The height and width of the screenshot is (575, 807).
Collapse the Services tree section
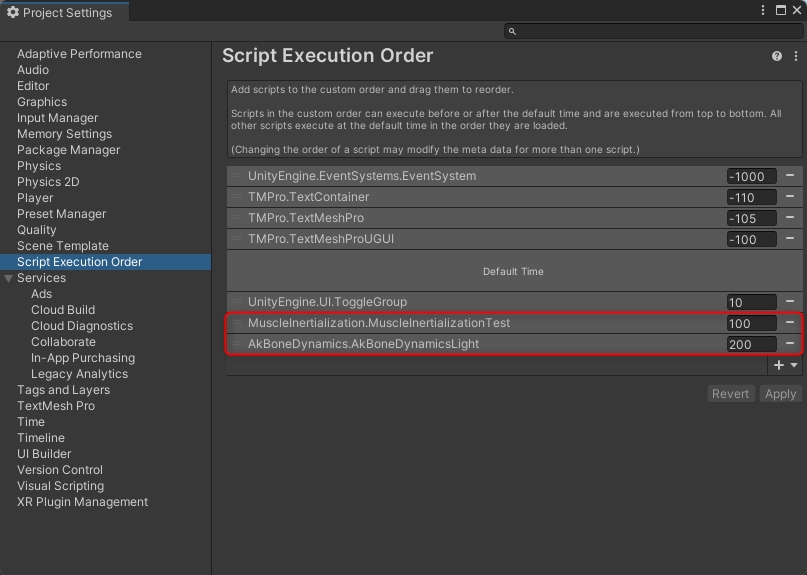[x=8, y=278]
